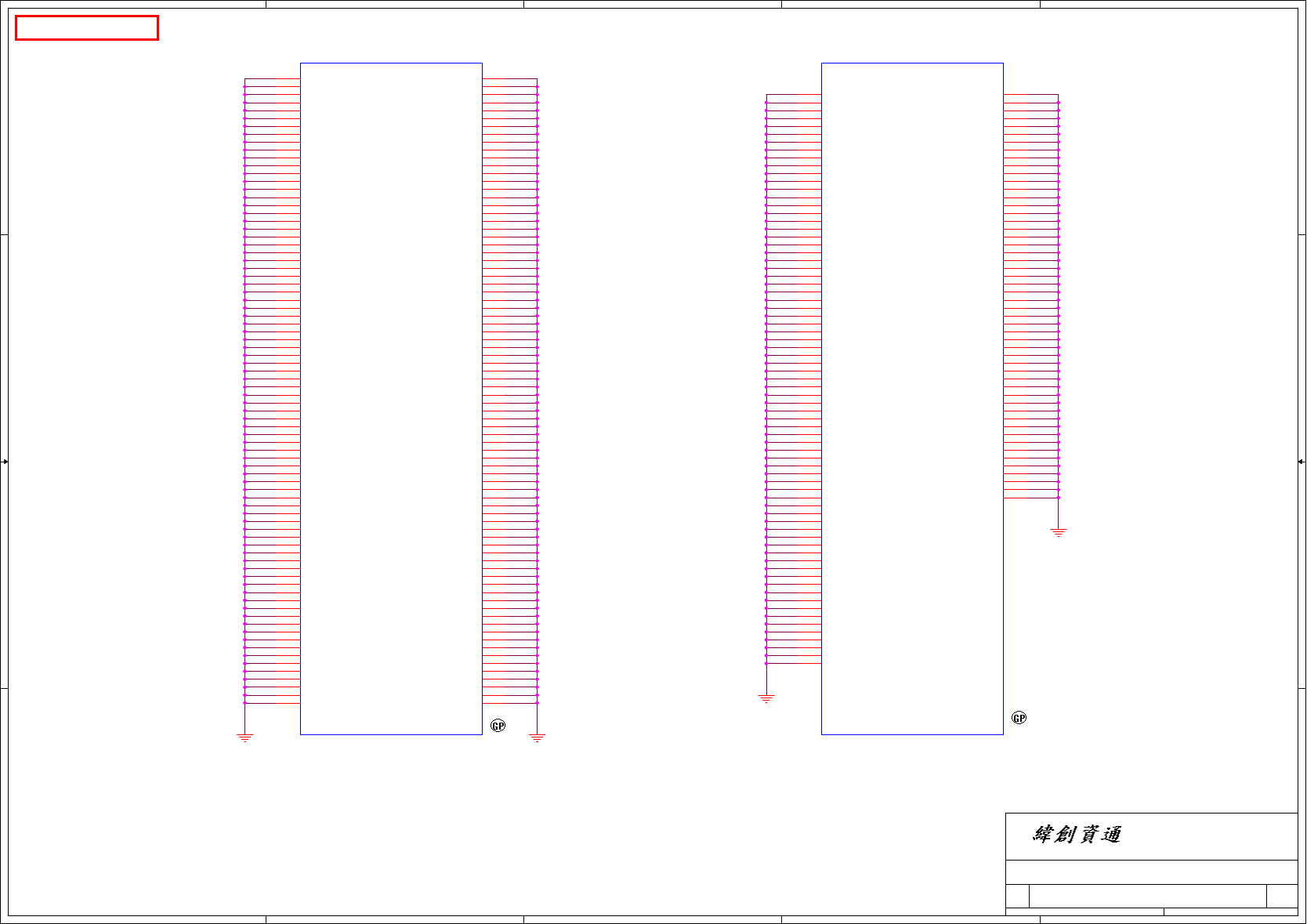Select the ground symbol below left component's right pins

click(x=538, y=737)
